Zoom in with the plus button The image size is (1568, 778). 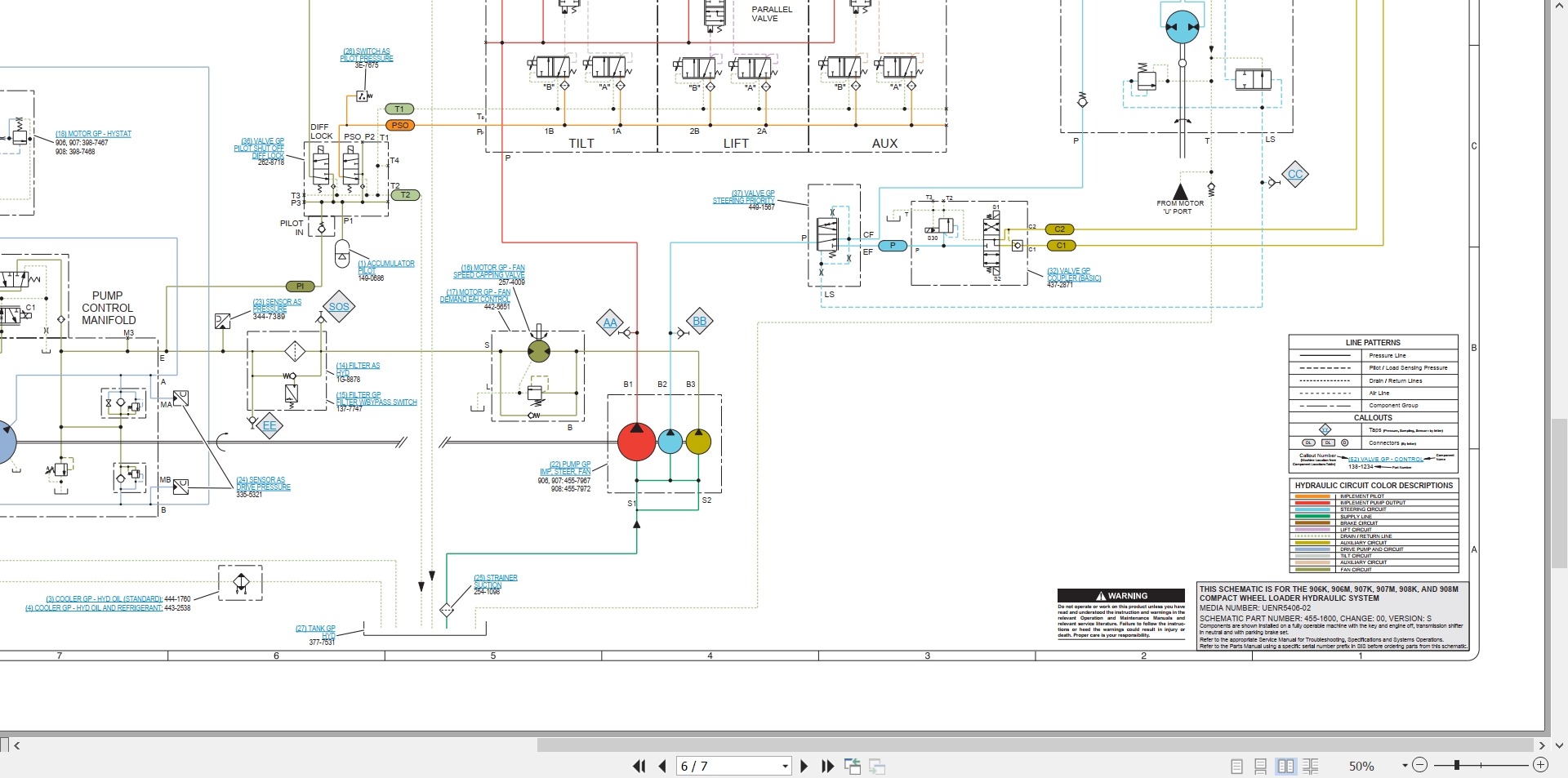click(x=1540, y=765)
